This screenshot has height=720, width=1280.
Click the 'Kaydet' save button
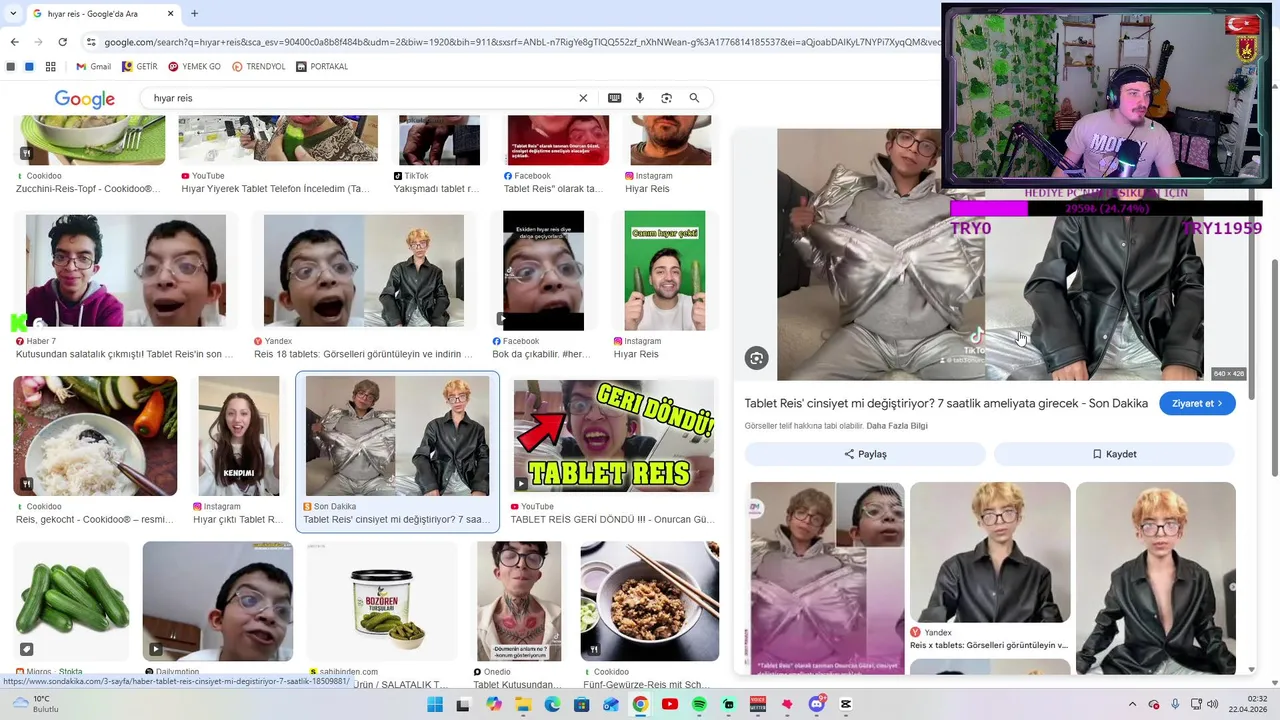pos(1114,454)
